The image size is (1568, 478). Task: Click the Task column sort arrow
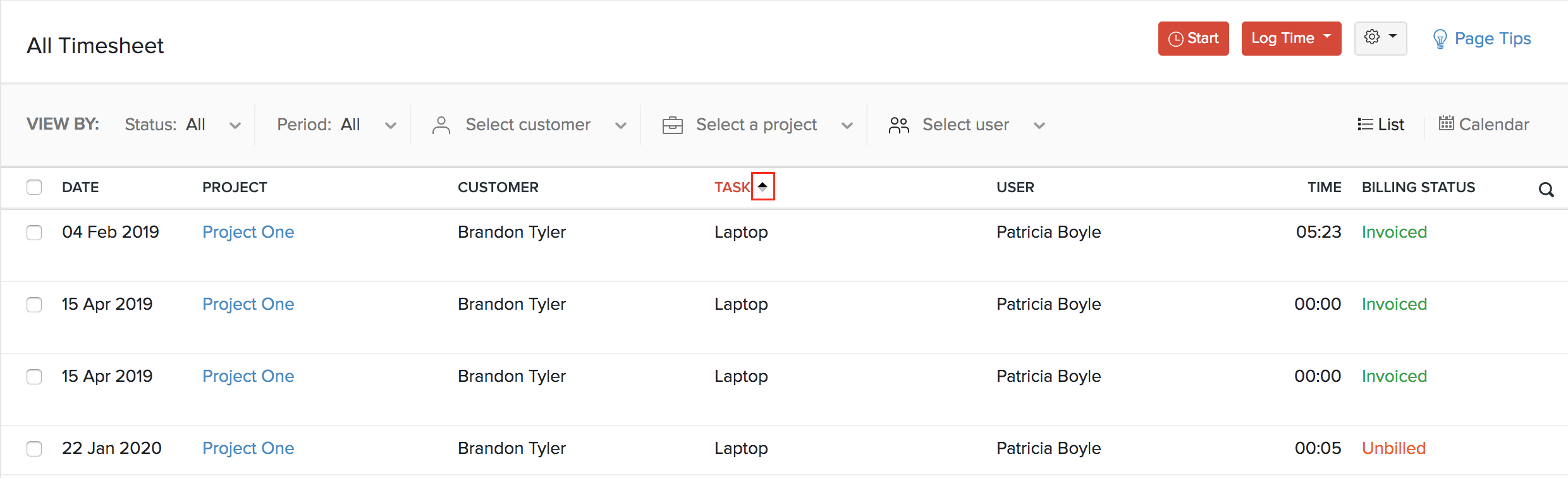click(x=763, y=187)
